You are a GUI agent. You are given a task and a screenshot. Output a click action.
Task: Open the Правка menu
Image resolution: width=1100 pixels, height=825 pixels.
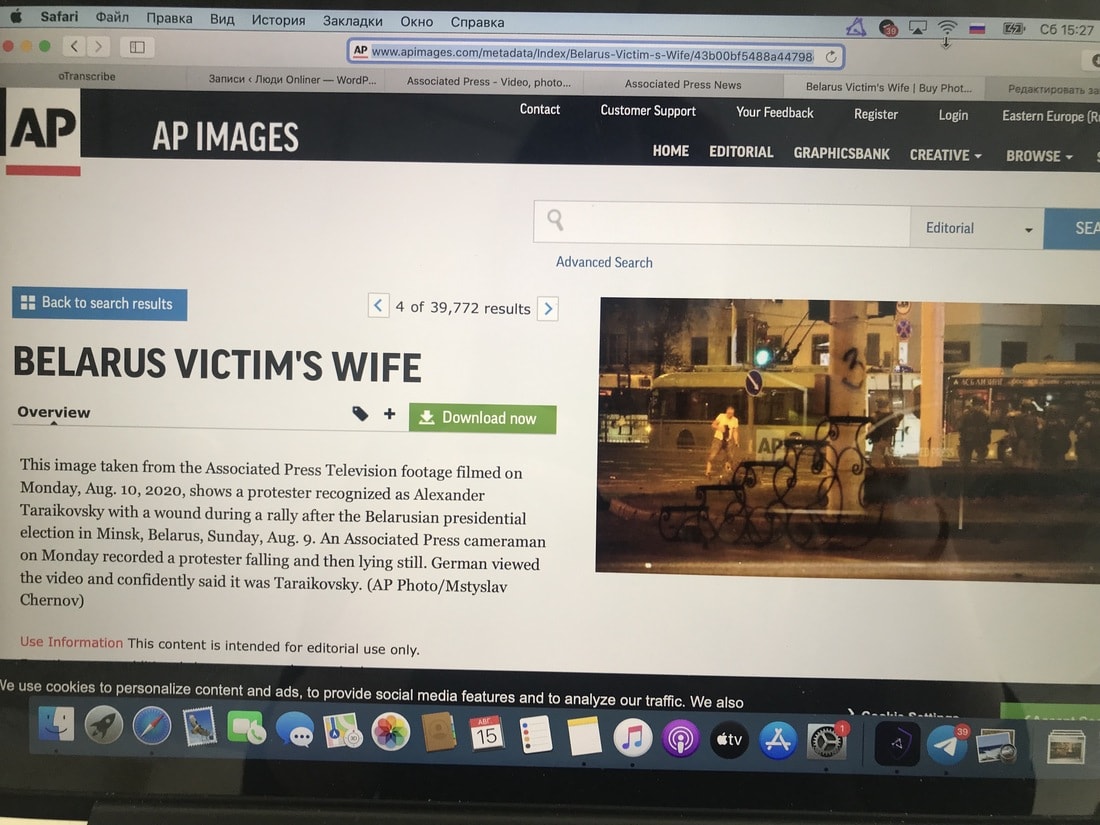169,18
